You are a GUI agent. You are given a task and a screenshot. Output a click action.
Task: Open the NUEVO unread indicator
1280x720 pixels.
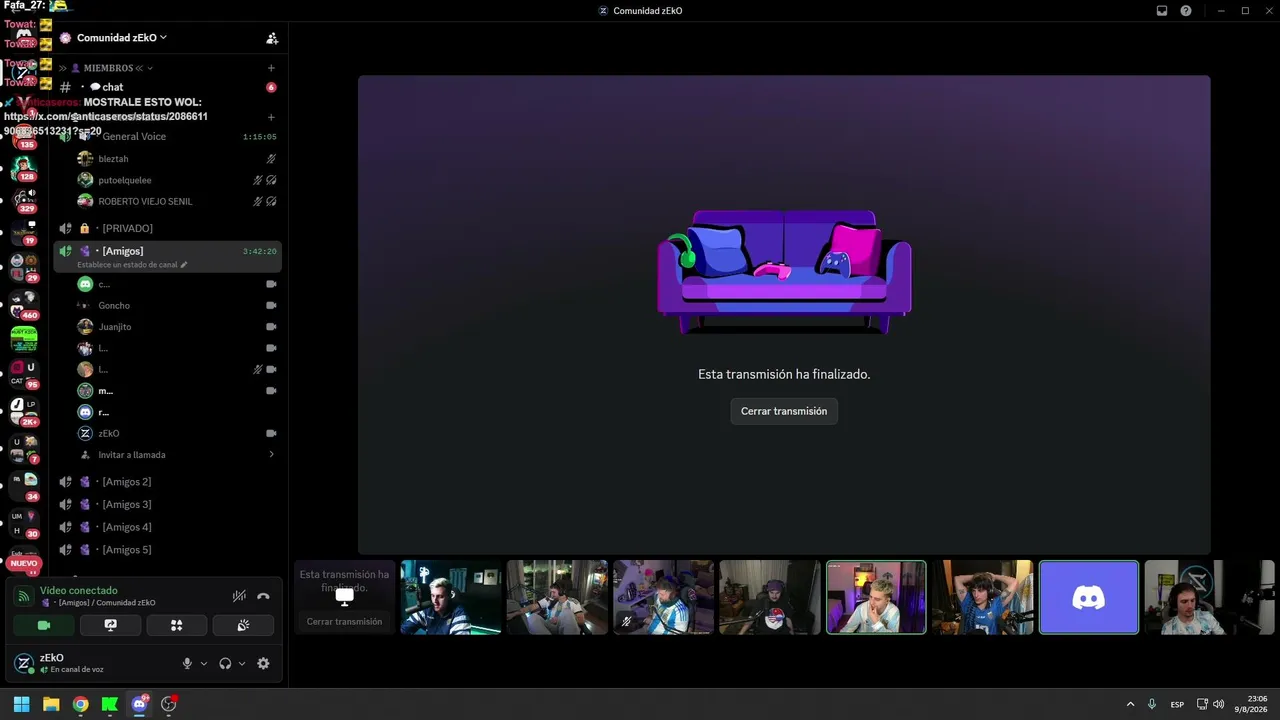[23, 564]
